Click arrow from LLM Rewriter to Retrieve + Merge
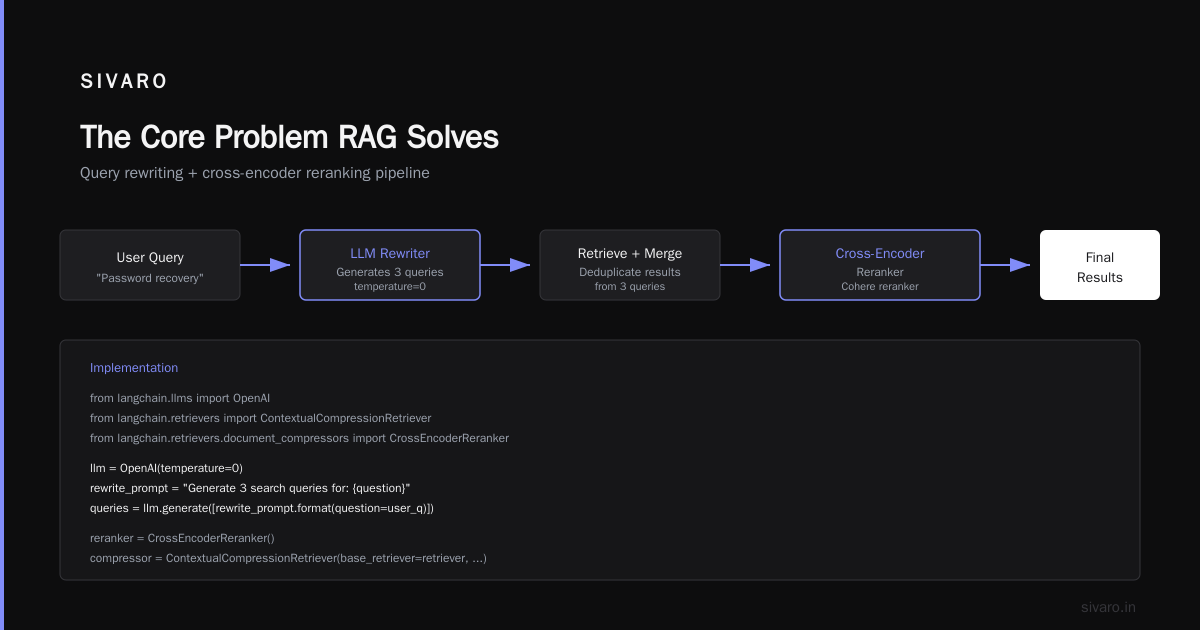The height and width of the screenshot is (630, 1200). pyautogui.click(x=505, y=265)
